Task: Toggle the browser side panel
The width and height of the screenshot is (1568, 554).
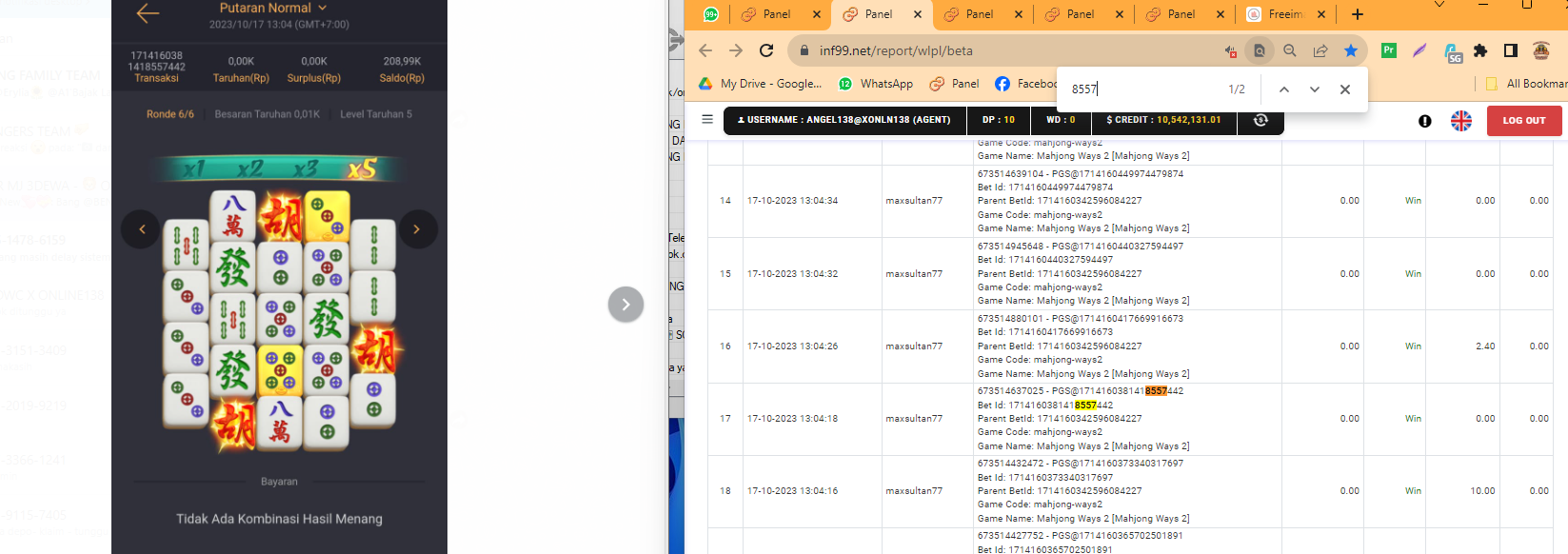Action: (x=1511, y=50)
